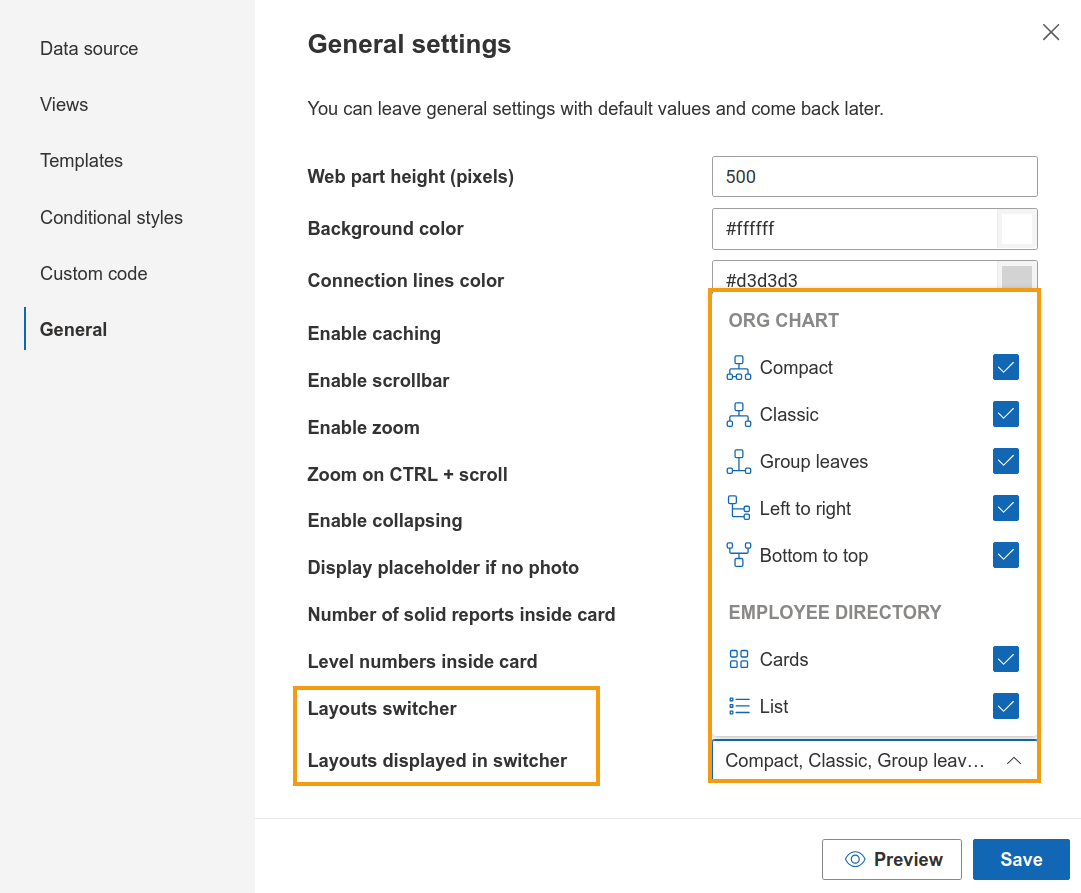The height and width of the screenshot is (893, 1081).
Task: Click the Left to right layout icon
Action: click(738, 508)
